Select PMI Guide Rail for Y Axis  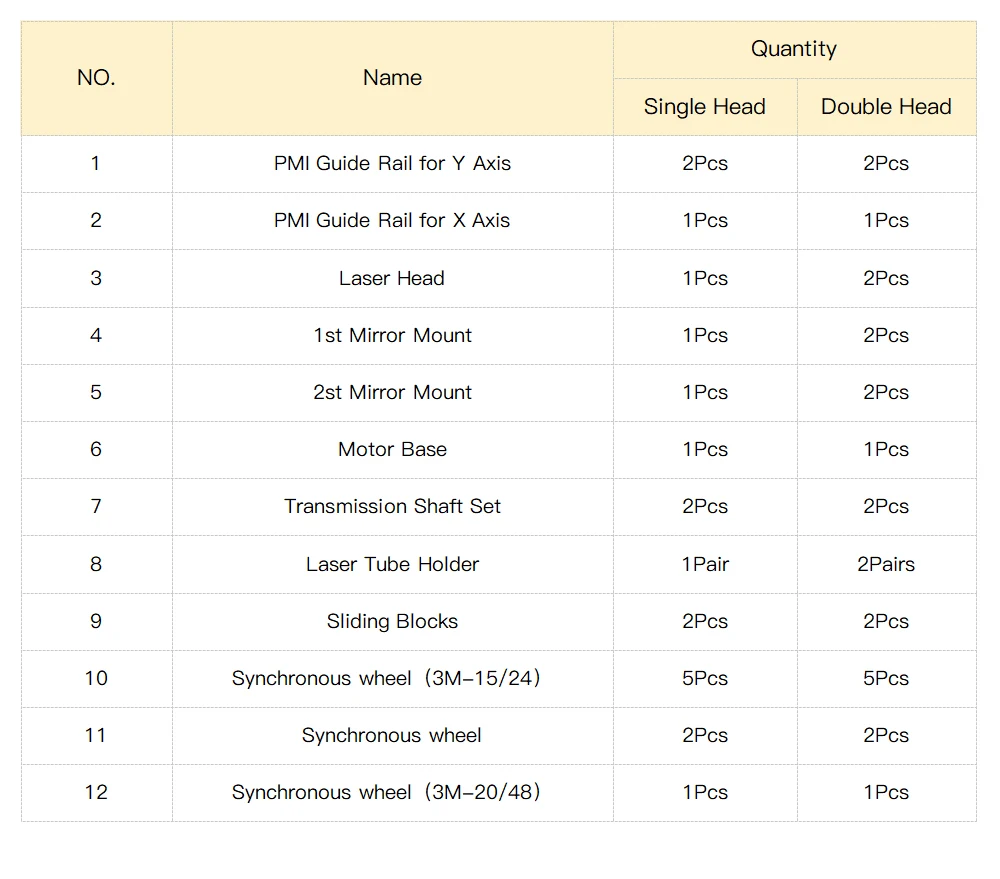pos(392,163)
